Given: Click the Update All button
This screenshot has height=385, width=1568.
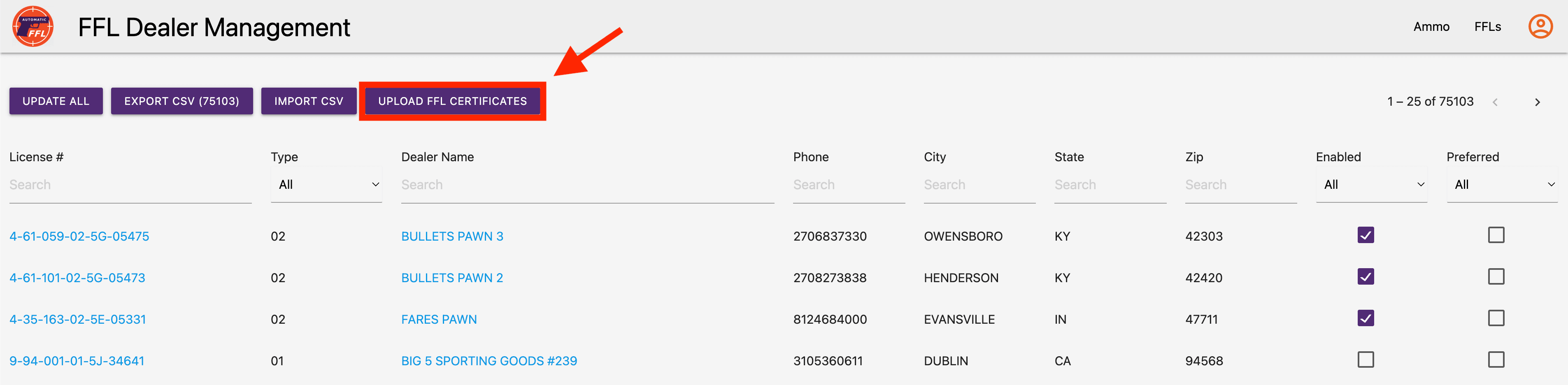Looking at the screenshot, I should [x=56, y=101].
